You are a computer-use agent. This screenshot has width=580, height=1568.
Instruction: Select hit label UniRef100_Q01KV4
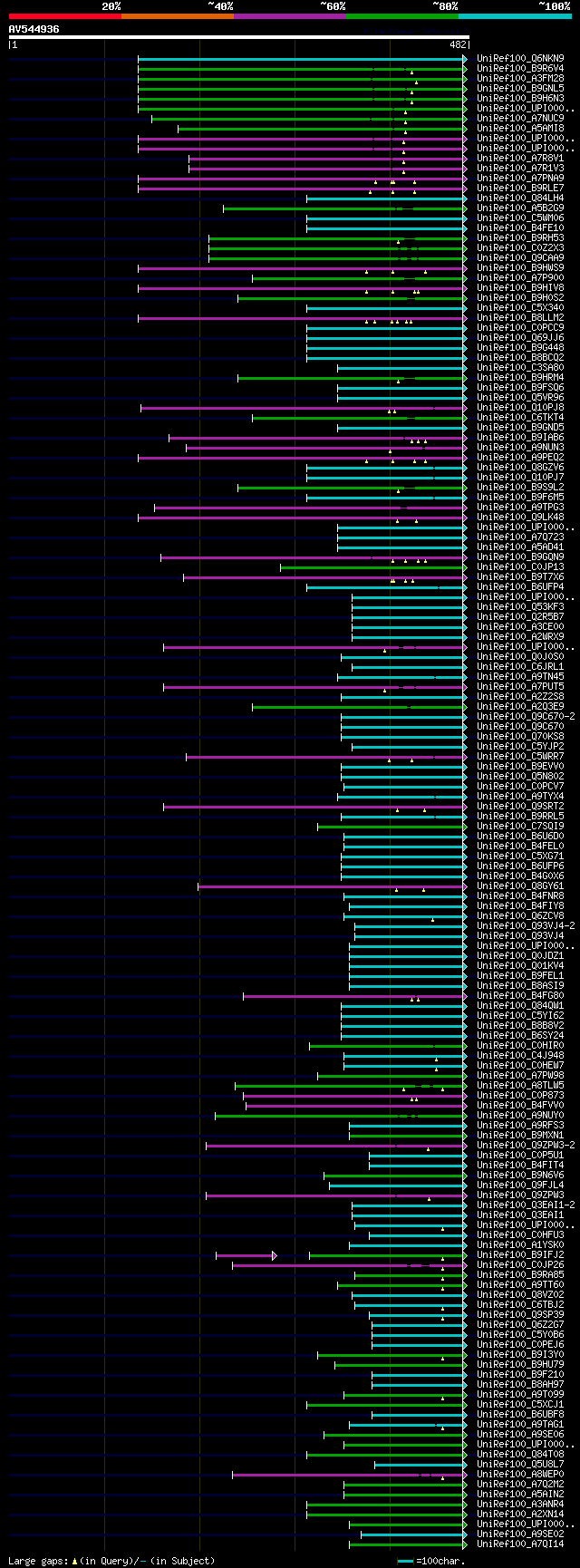[520, 965]
